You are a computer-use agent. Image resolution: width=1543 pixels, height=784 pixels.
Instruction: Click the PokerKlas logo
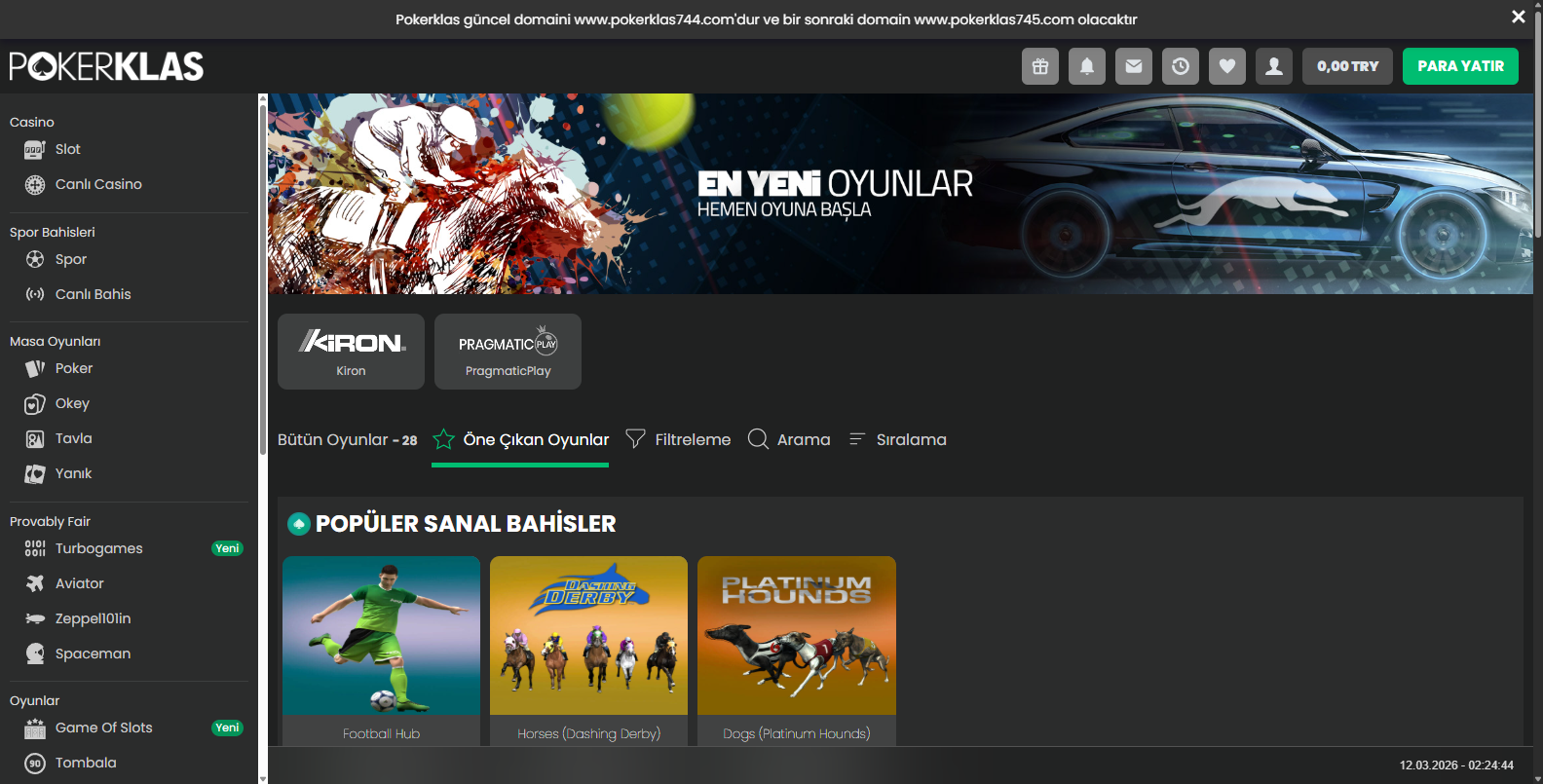tap(106, 66)
